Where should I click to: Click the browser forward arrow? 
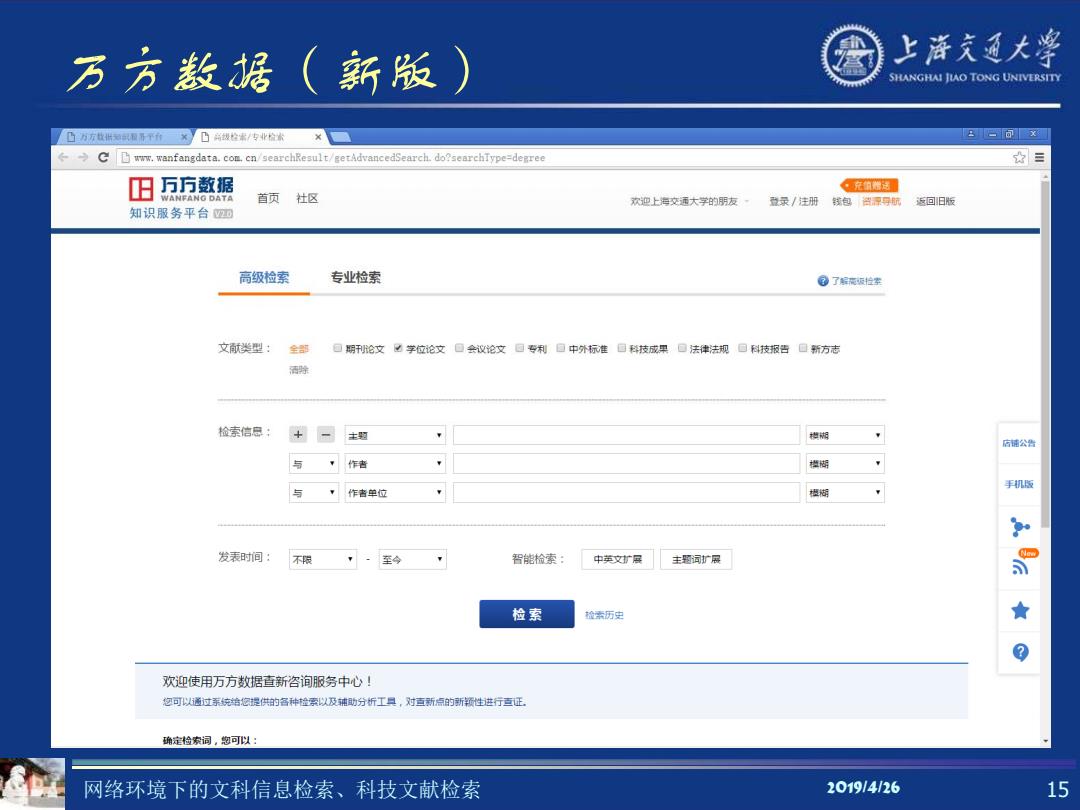83,157
